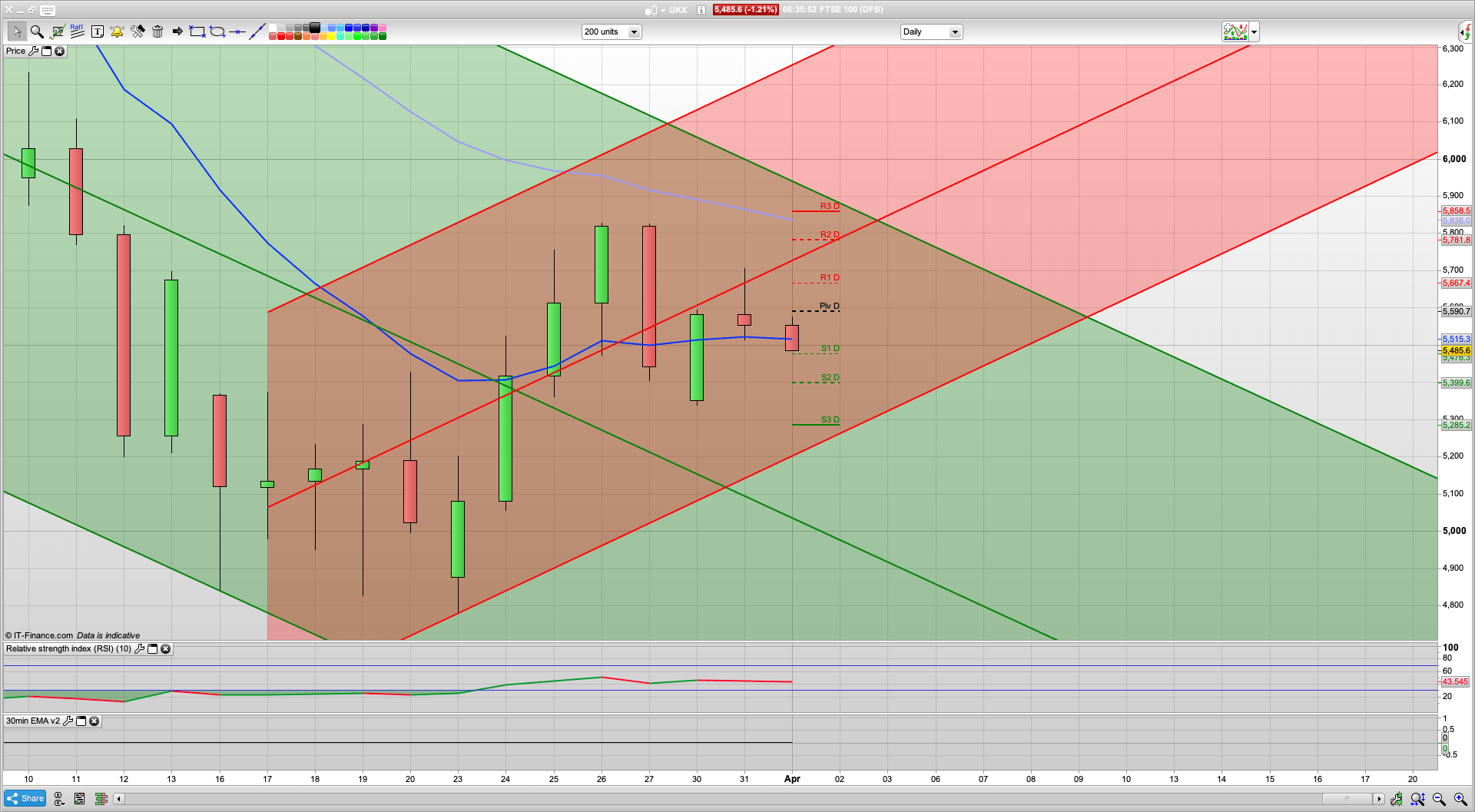The width and height of the screenshot is (1475, 812).
Task: Open the Daily timeframe dropdown
Action: coord(931,31)
